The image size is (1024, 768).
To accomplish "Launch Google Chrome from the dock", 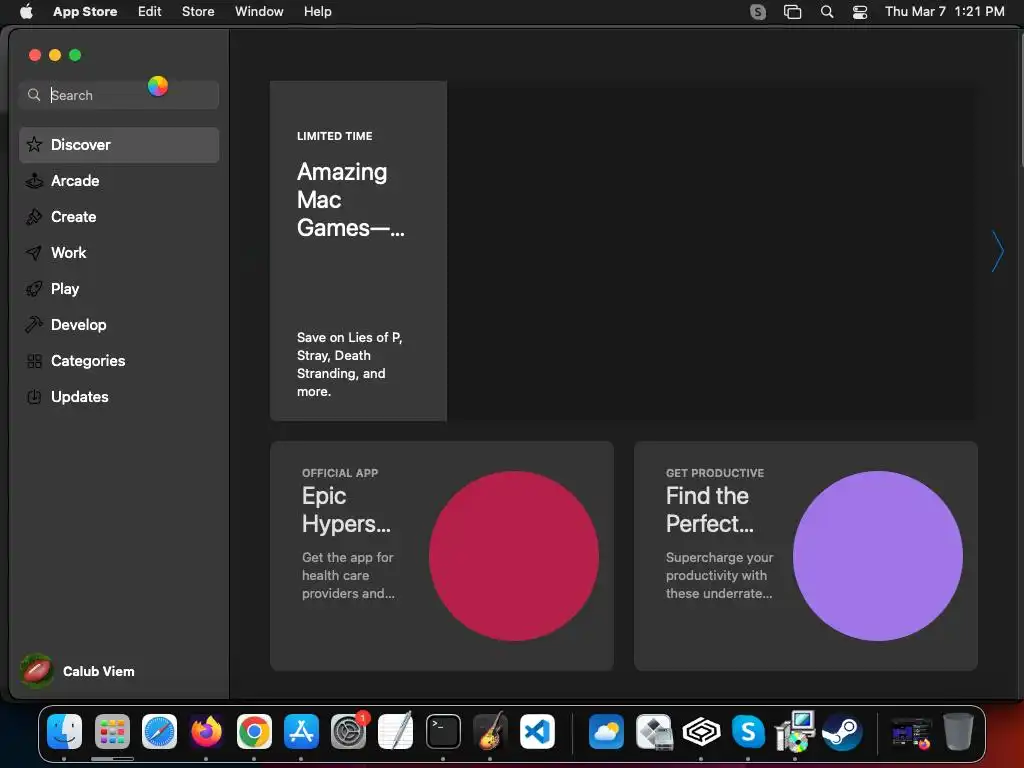I will tap(254, 731).
